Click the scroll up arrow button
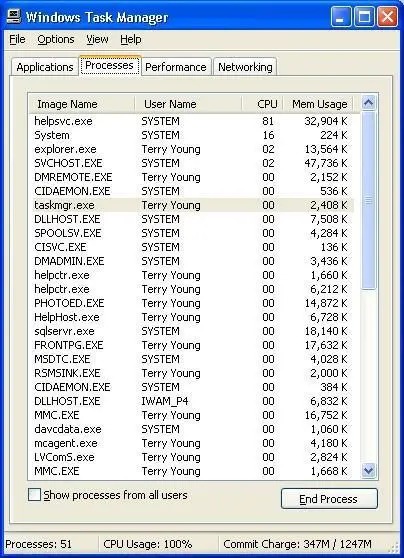404x558 pixels. coord(368,103)
